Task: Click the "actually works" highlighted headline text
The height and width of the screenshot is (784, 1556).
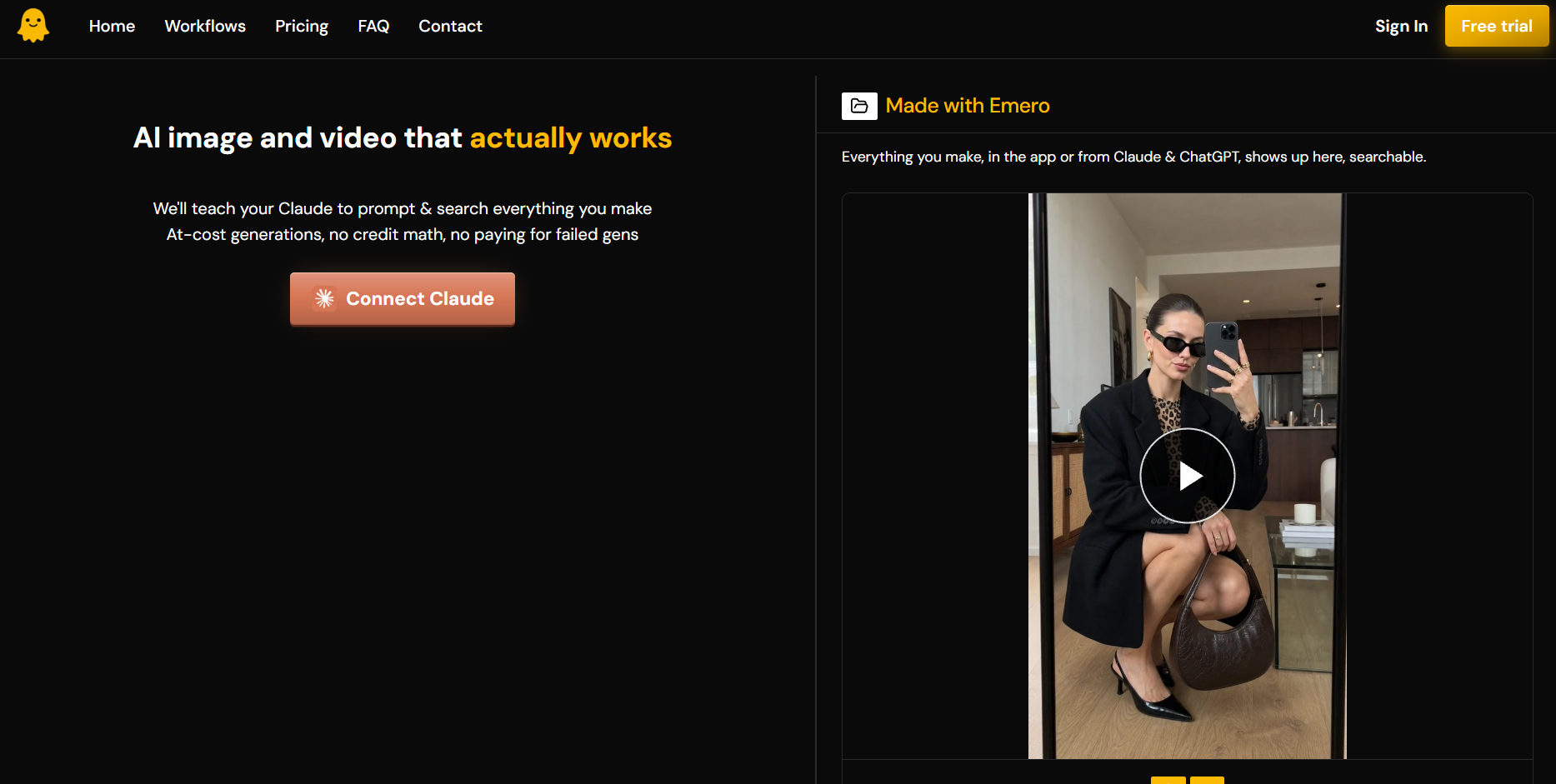Action: (x=571, y=137)
